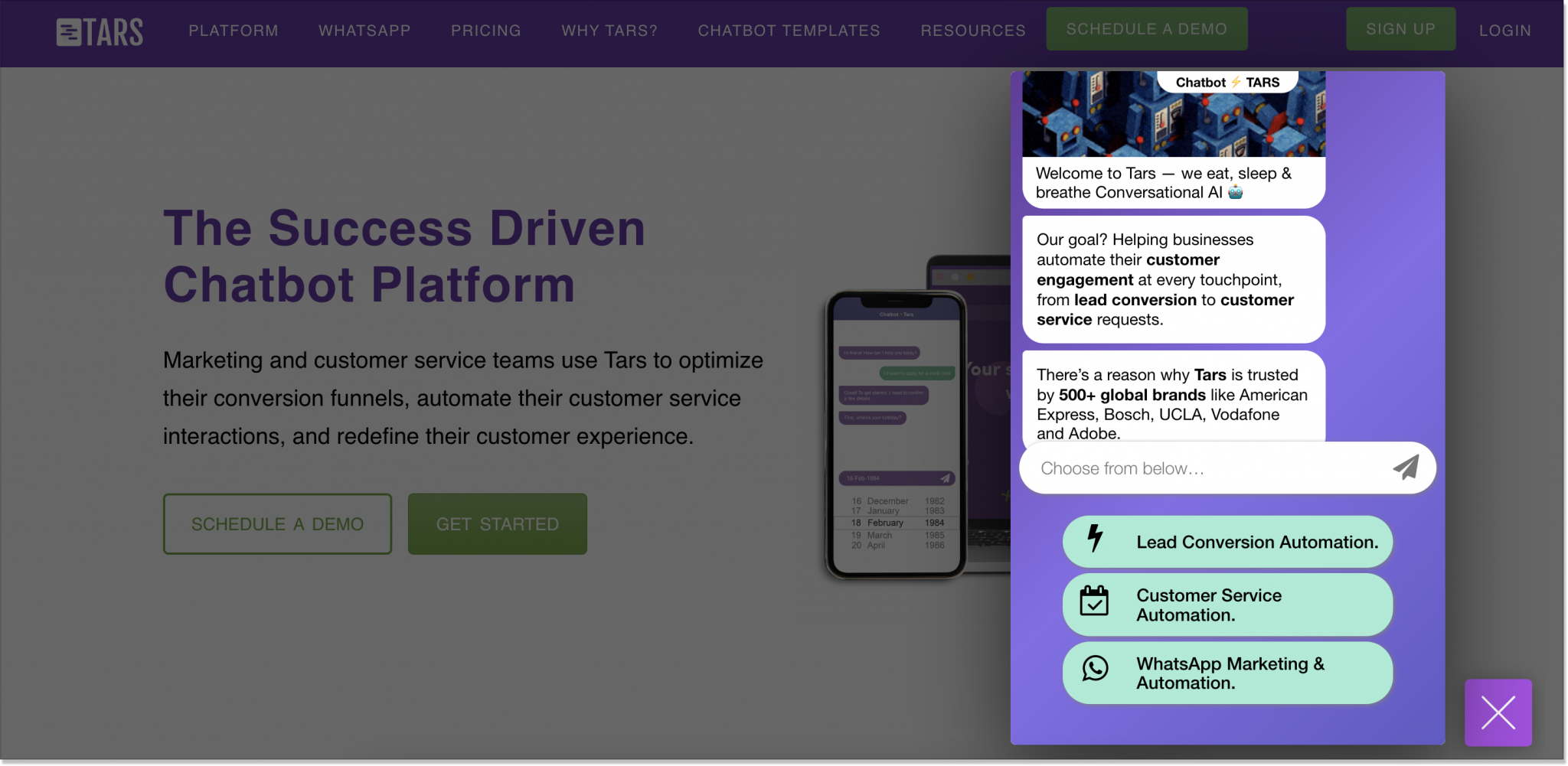1568x766 pixels.
Task: Click the TARS logo in the navbar
Action: [x=100, y=31]
